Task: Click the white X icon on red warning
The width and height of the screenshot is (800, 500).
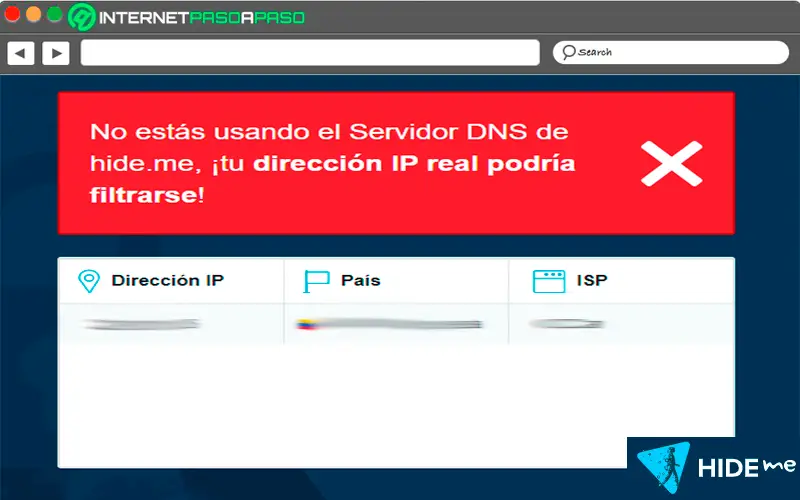Action: (671, 164)
